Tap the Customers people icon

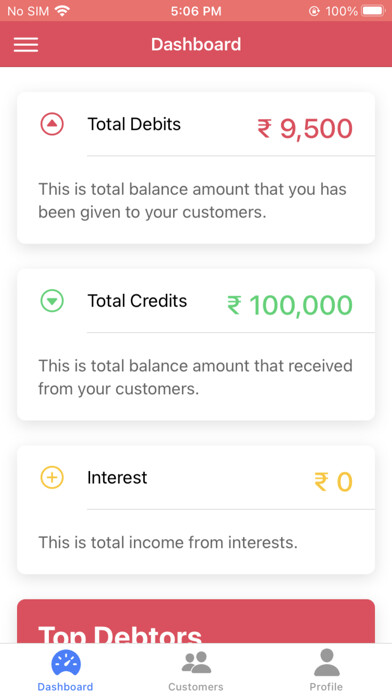(196, 663)
